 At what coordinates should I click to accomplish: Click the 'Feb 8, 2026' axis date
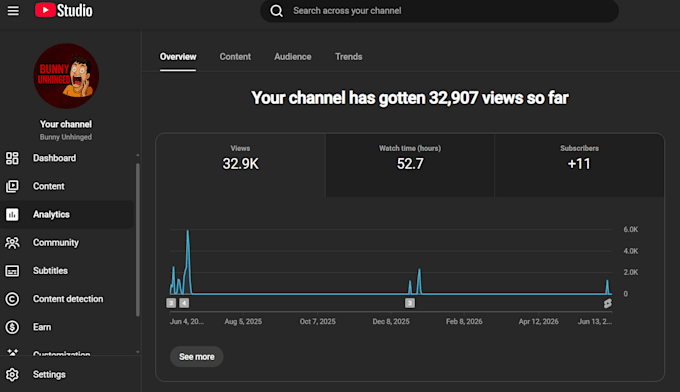tap(464, 321)
